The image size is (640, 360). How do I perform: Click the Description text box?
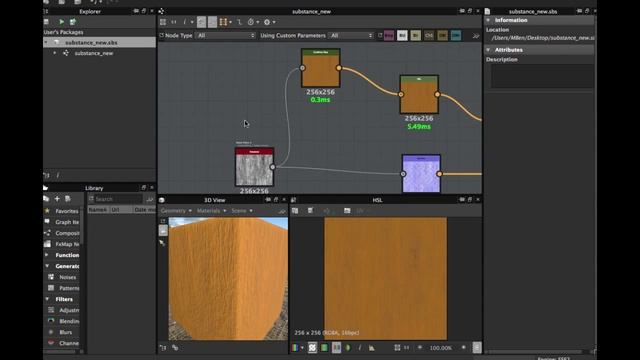[542, 76]
